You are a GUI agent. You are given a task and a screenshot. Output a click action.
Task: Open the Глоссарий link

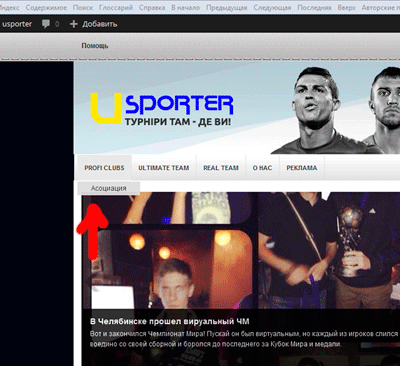[x=116, y=7]
